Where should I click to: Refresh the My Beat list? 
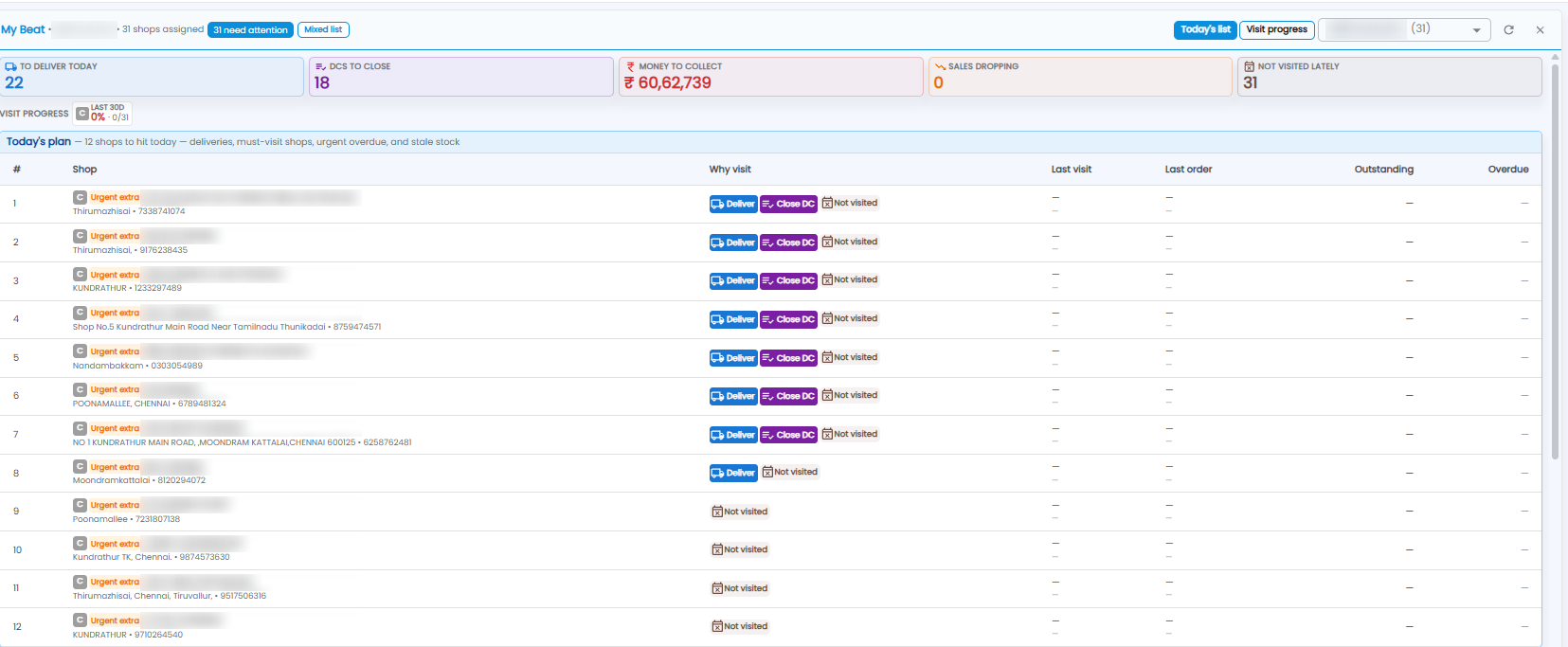click(x=1508, y=30)
